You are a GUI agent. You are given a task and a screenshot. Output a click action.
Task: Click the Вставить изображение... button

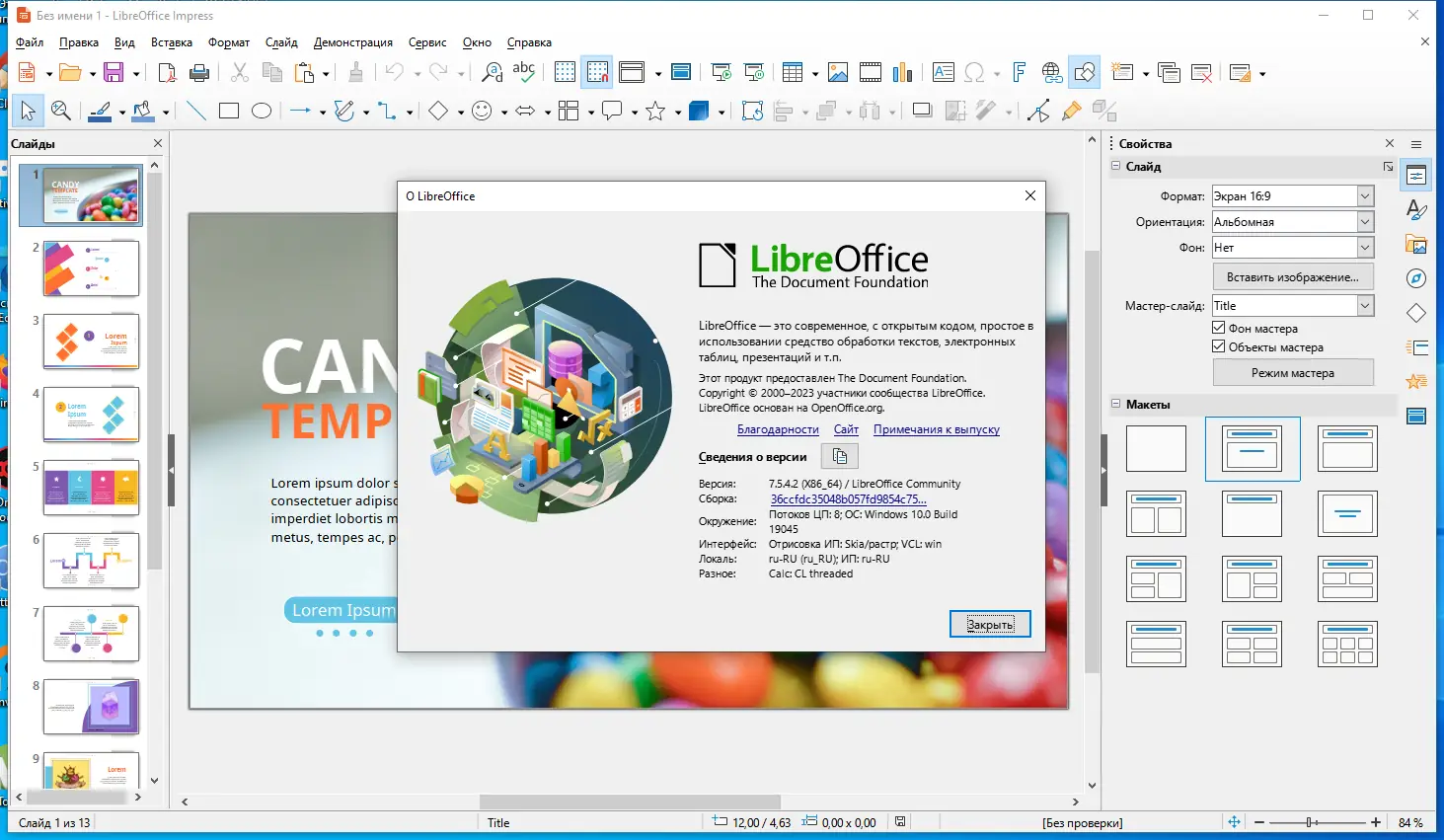1293,277
